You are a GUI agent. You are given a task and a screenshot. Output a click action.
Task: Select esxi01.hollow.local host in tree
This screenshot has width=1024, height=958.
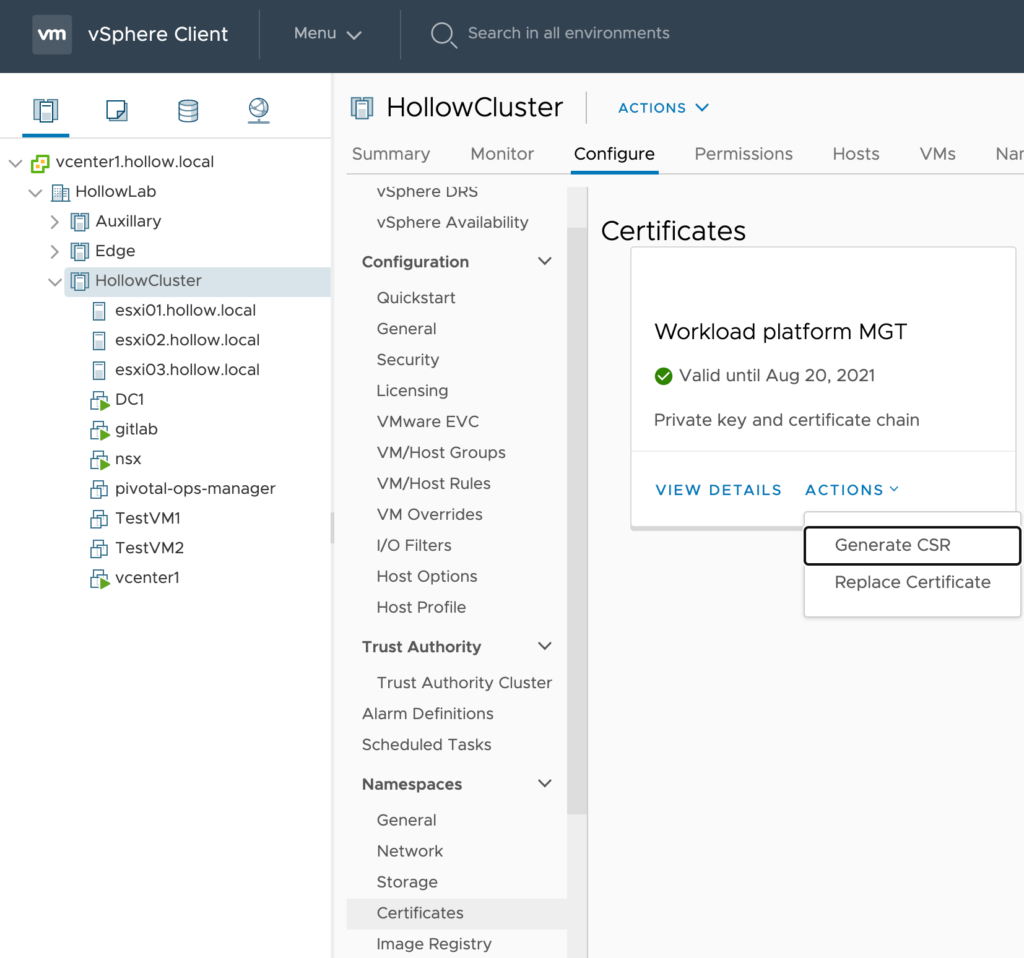pyautogui.click(x=185, y=310)
